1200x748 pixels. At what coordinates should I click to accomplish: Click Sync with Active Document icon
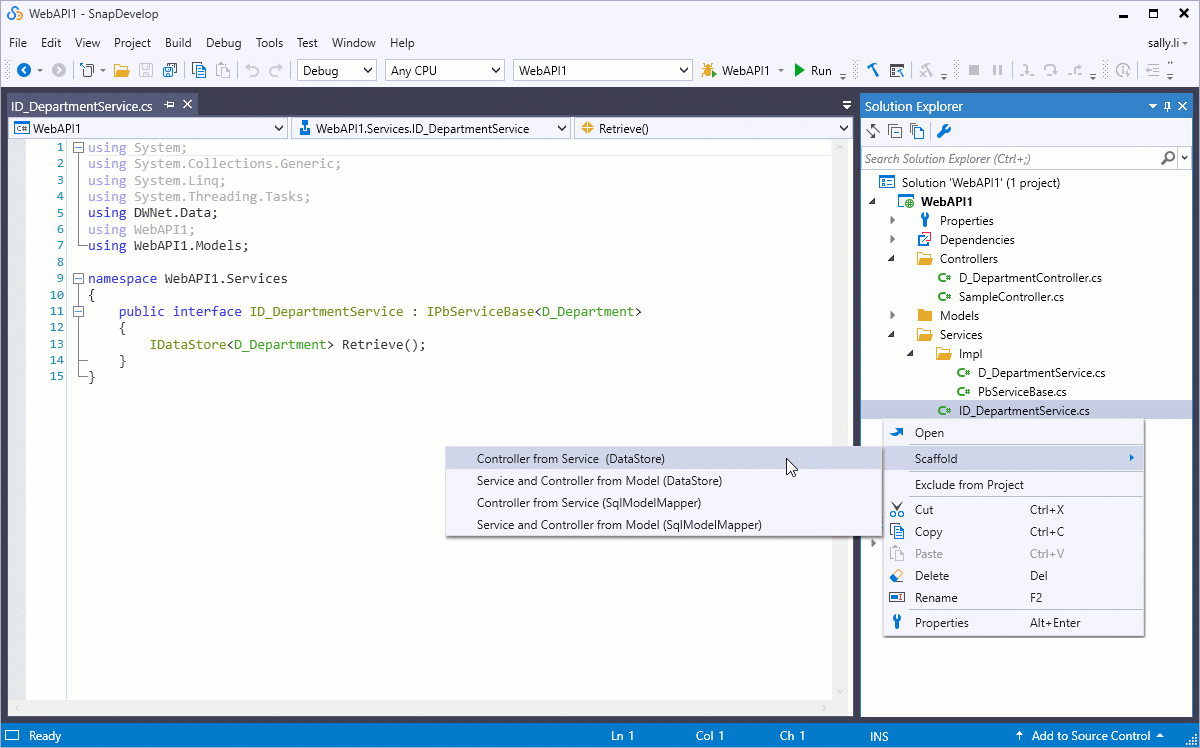click(x=873, y=131)
